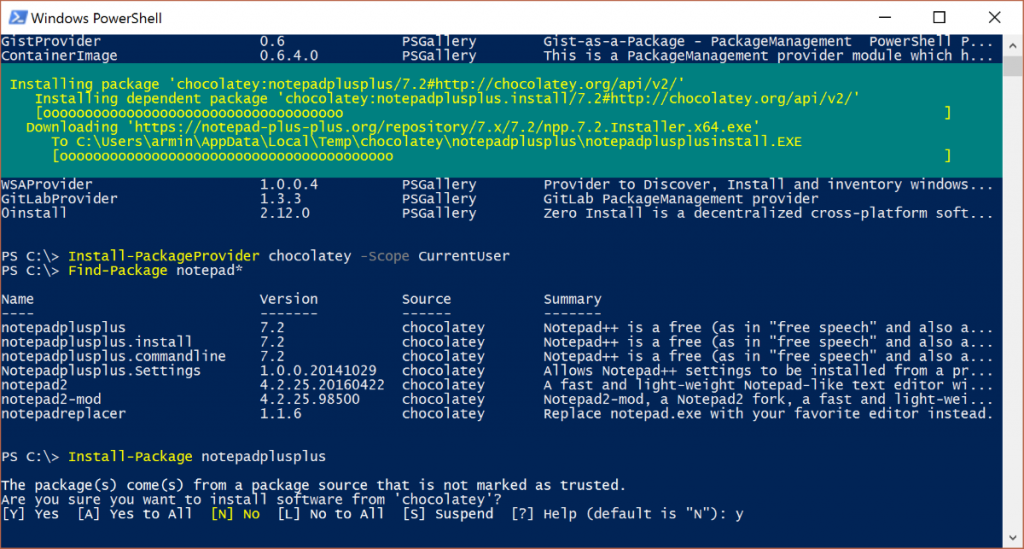Click the first install progress bar
Viewport: 1024px width, 549px height.
(493, 113)
